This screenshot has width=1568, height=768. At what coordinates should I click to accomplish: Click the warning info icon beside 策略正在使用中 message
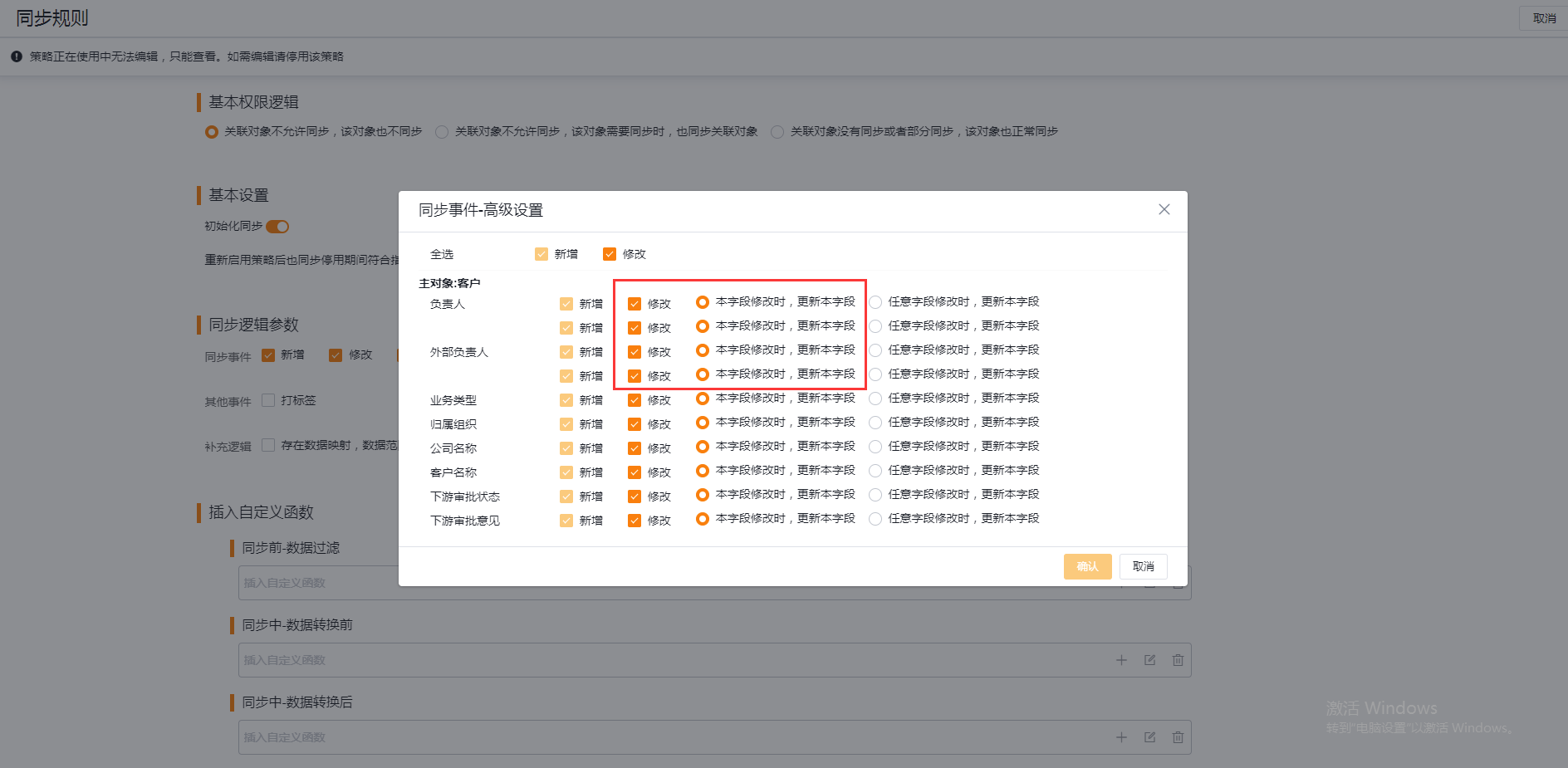(x=17, y=56)
